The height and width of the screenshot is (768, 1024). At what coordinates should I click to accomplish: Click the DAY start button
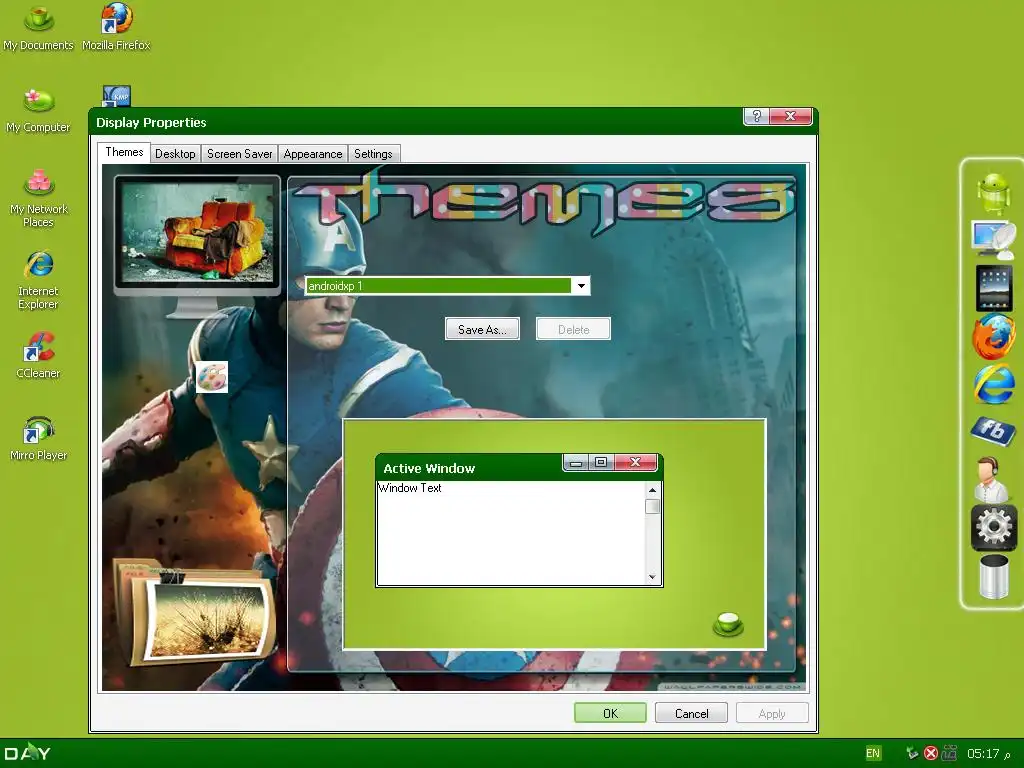point(27,753)
